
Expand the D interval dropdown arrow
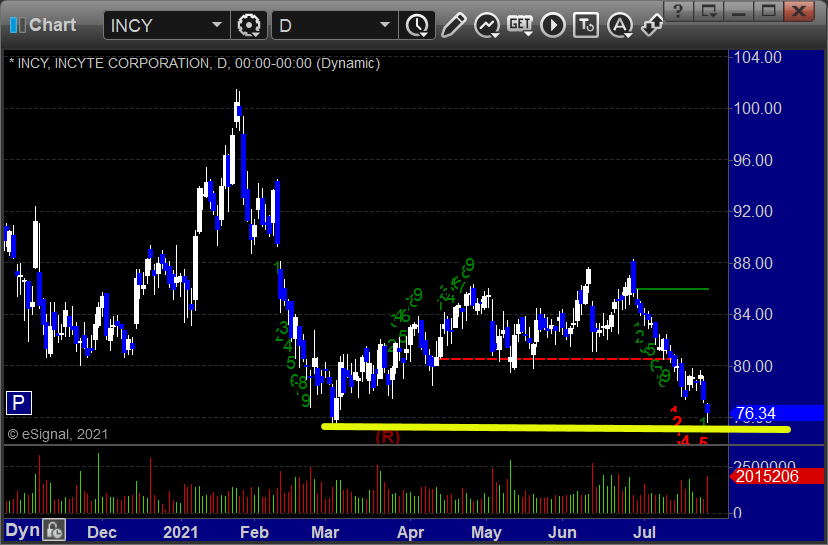[x=385, y=25]
